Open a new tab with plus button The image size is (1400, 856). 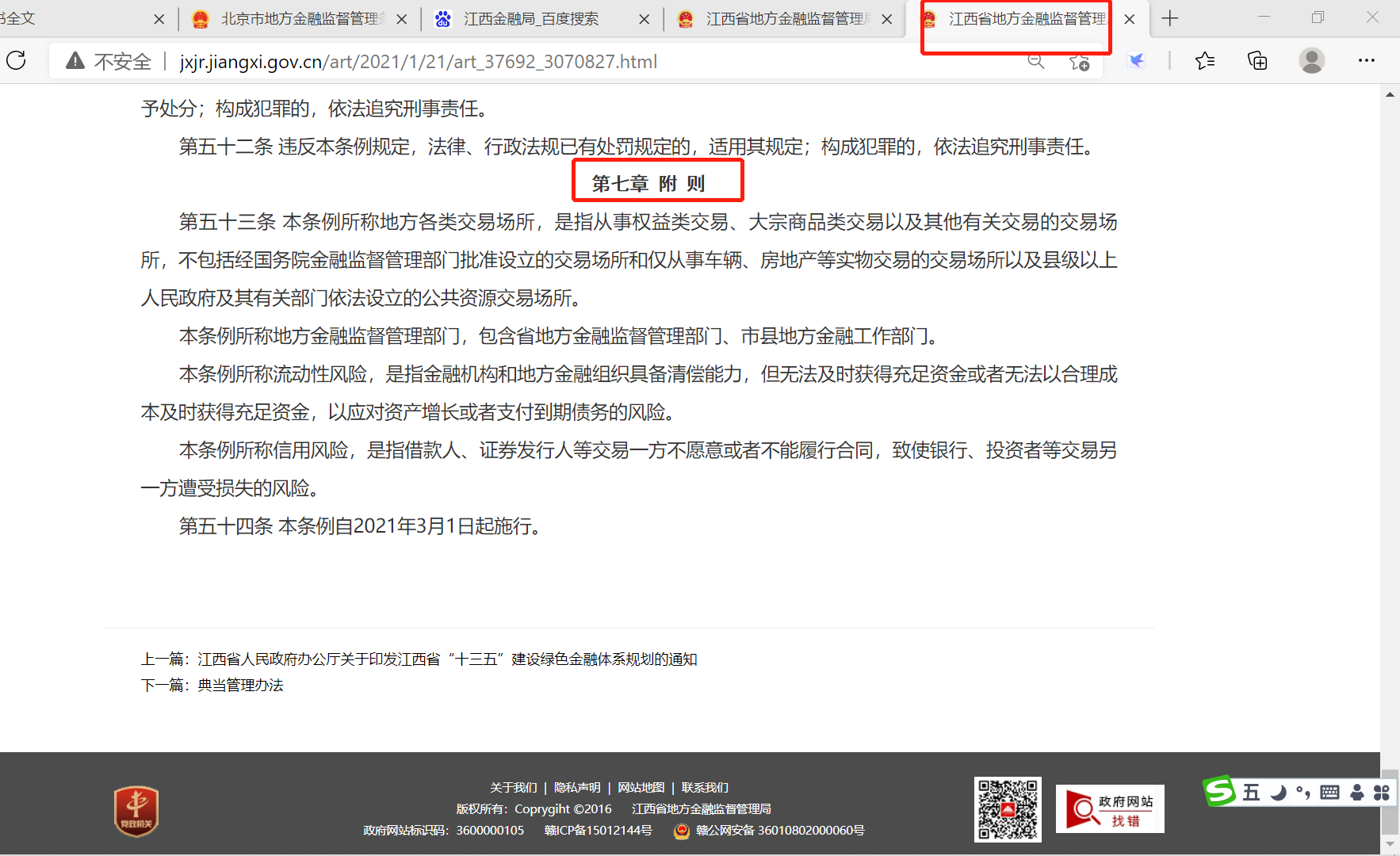[1169, 18]
